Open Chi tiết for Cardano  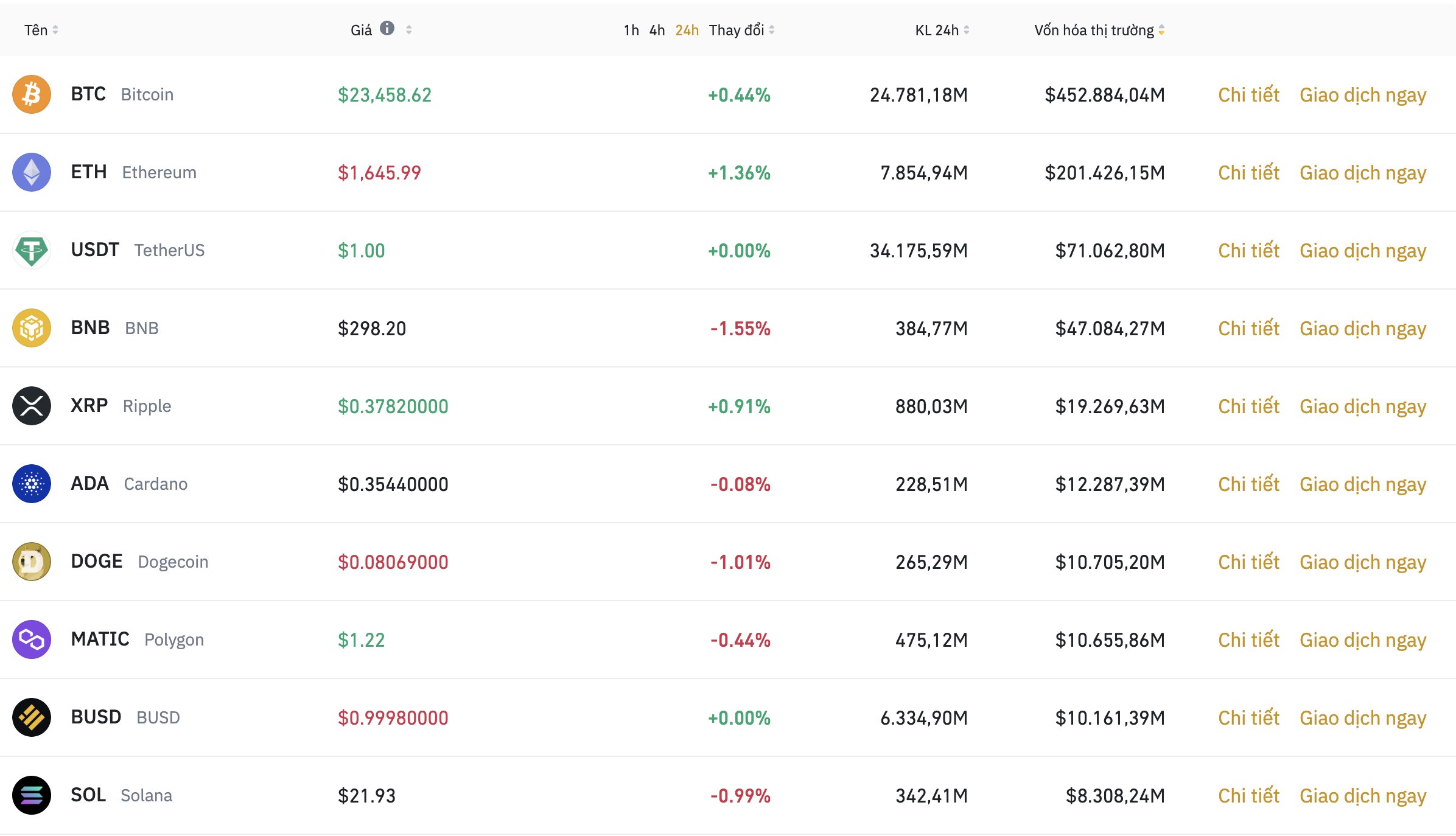(x=1248, y=484)
